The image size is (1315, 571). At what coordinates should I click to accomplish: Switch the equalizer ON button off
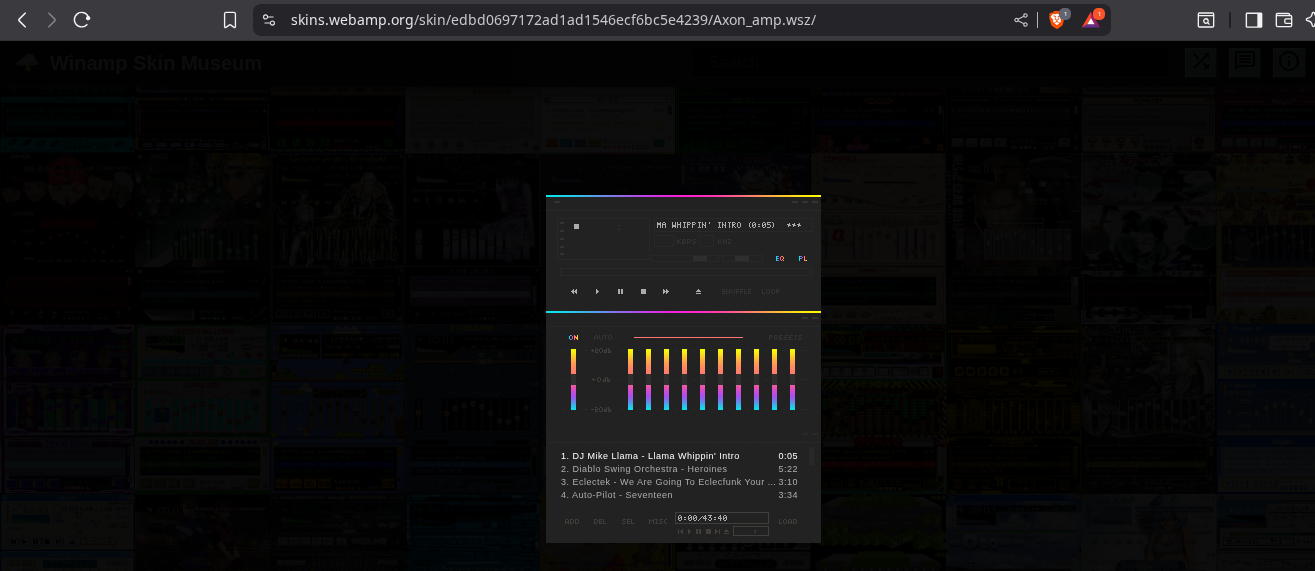coord(573,337)
